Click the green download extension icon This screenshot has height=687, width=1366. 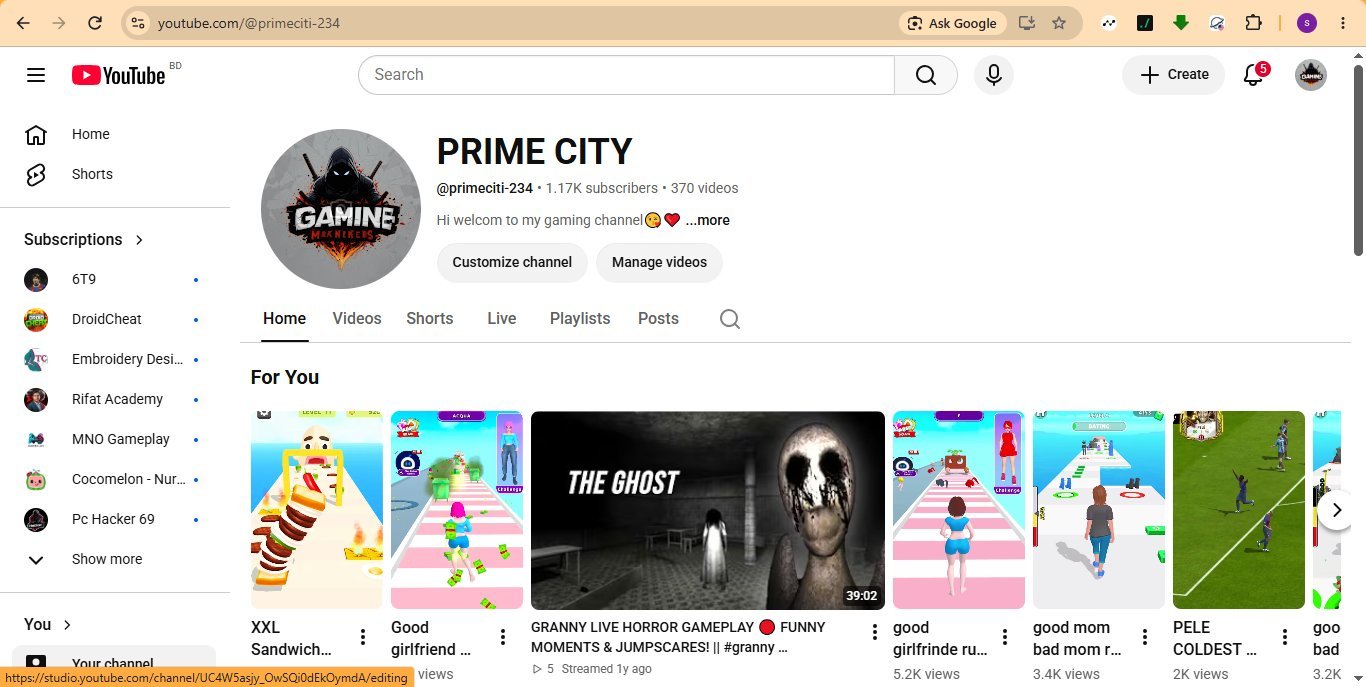(x=1181, y=23)
